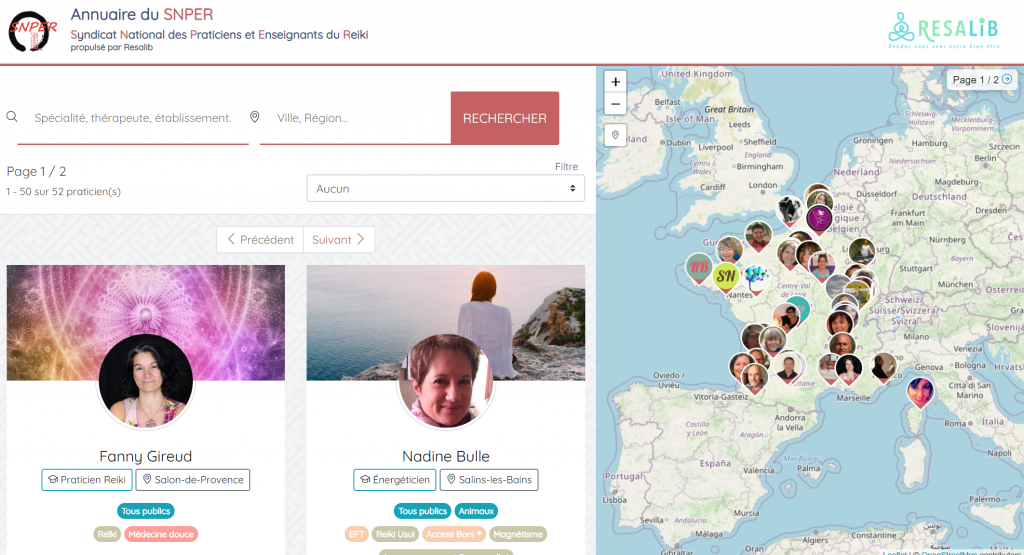Click the Médecine douce tag
Screen dimensions: 1024x555
[161, 534]
